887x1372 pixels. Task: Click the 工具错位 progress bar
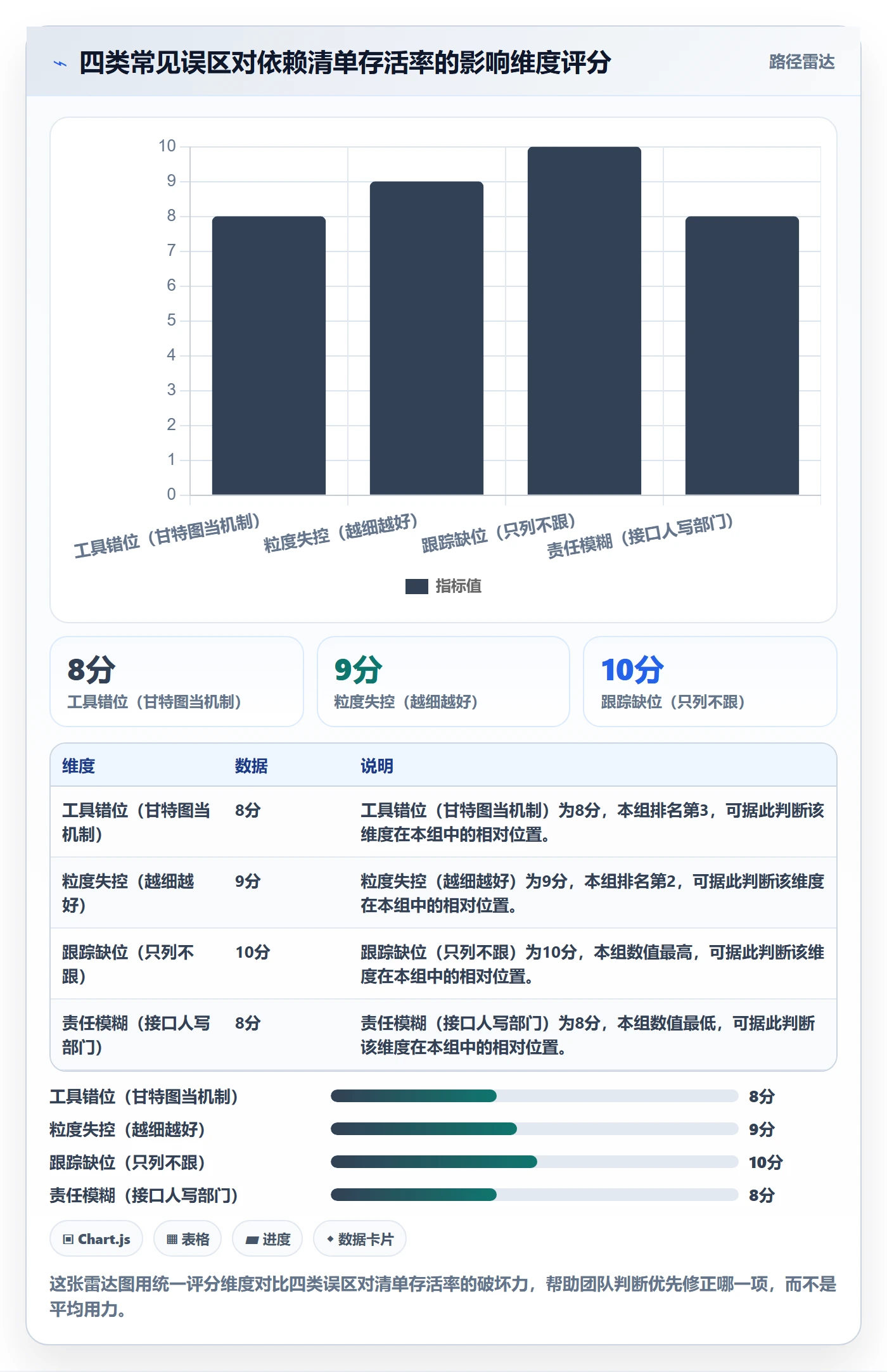tap(535, 1096)
